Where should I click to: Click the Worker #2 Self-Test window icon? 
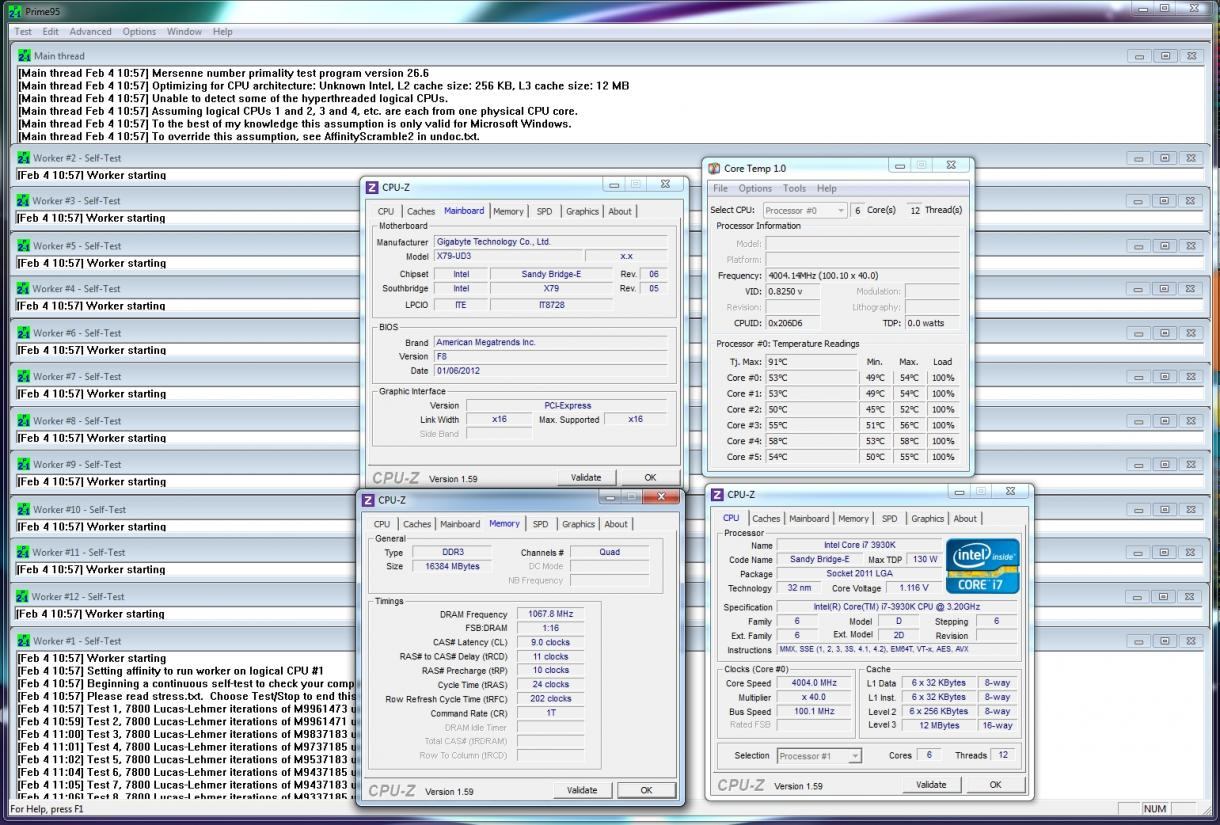point(24,158)
